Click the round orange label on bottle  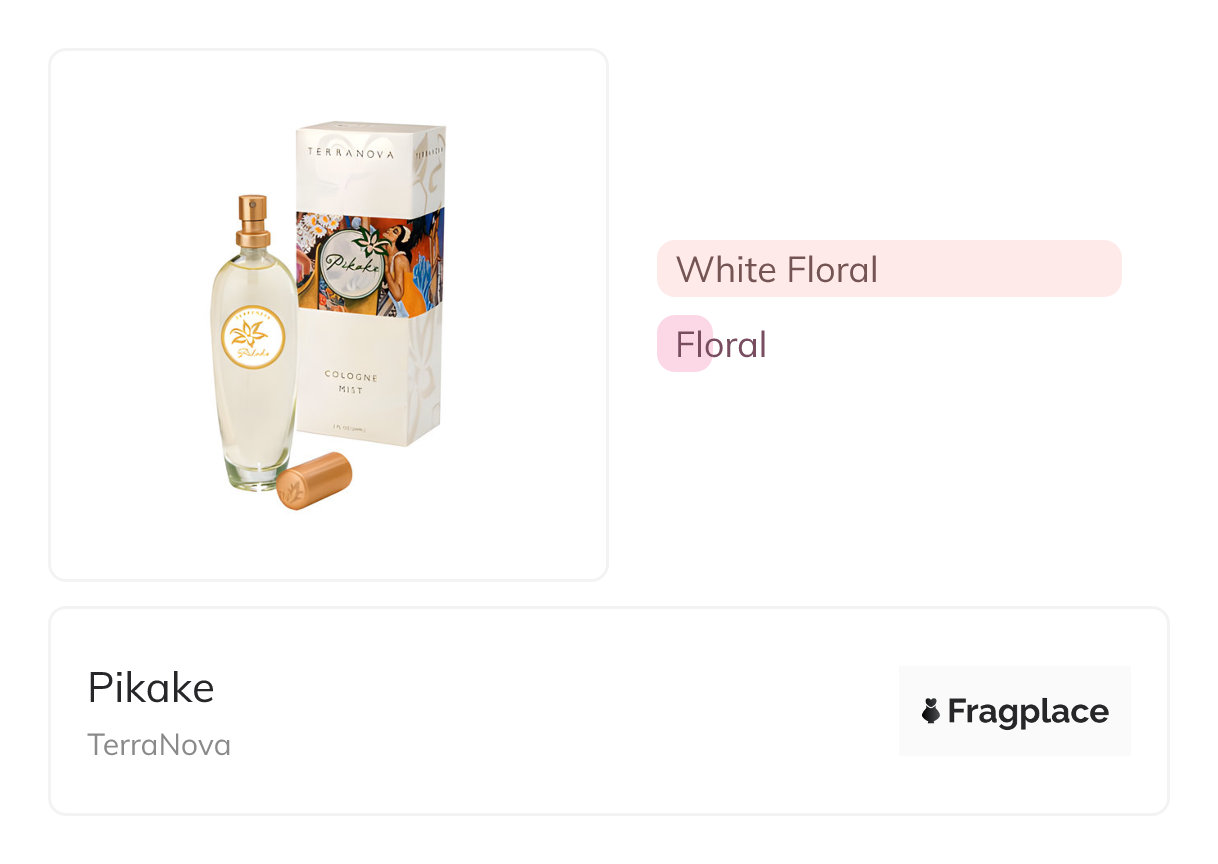point(253,338)
